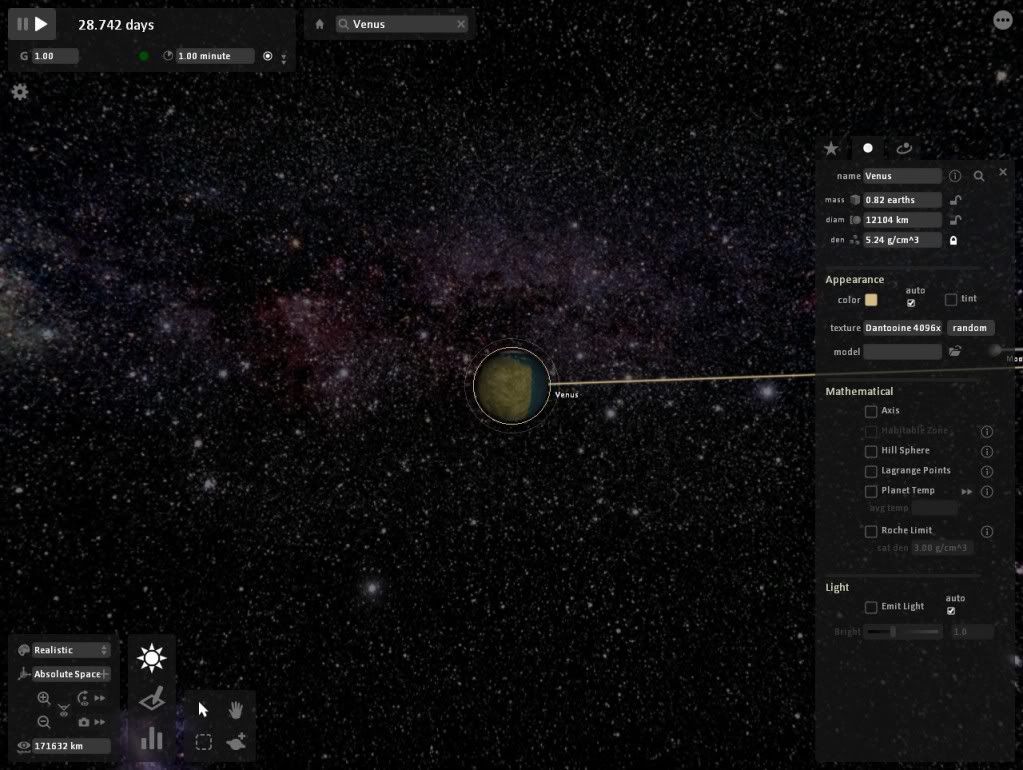Expand time controls with double-arrow chevron
1023x770 pixels.
(x=283, y=58)
